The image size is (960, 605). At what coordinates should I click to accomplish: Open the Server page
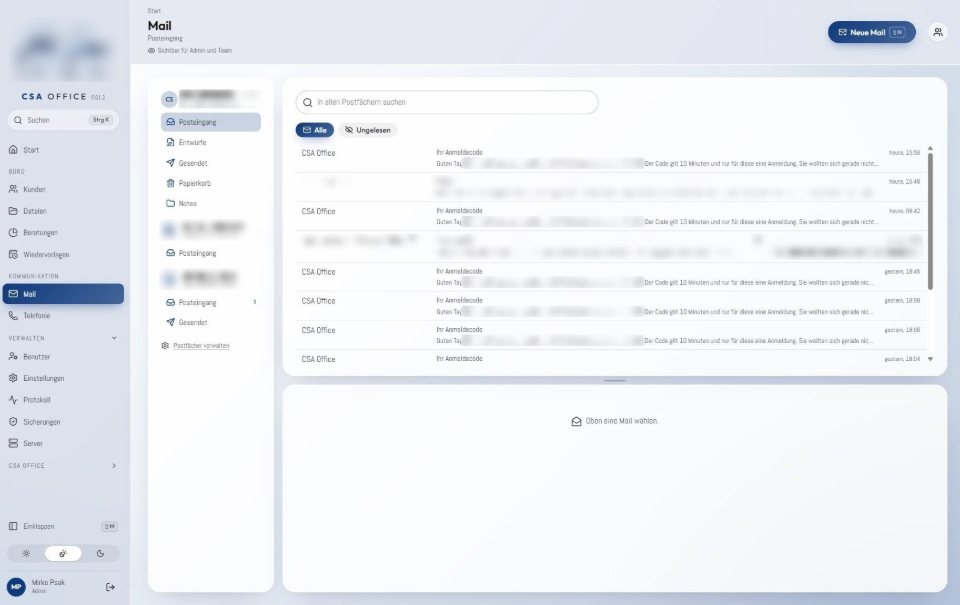point(63,443)
